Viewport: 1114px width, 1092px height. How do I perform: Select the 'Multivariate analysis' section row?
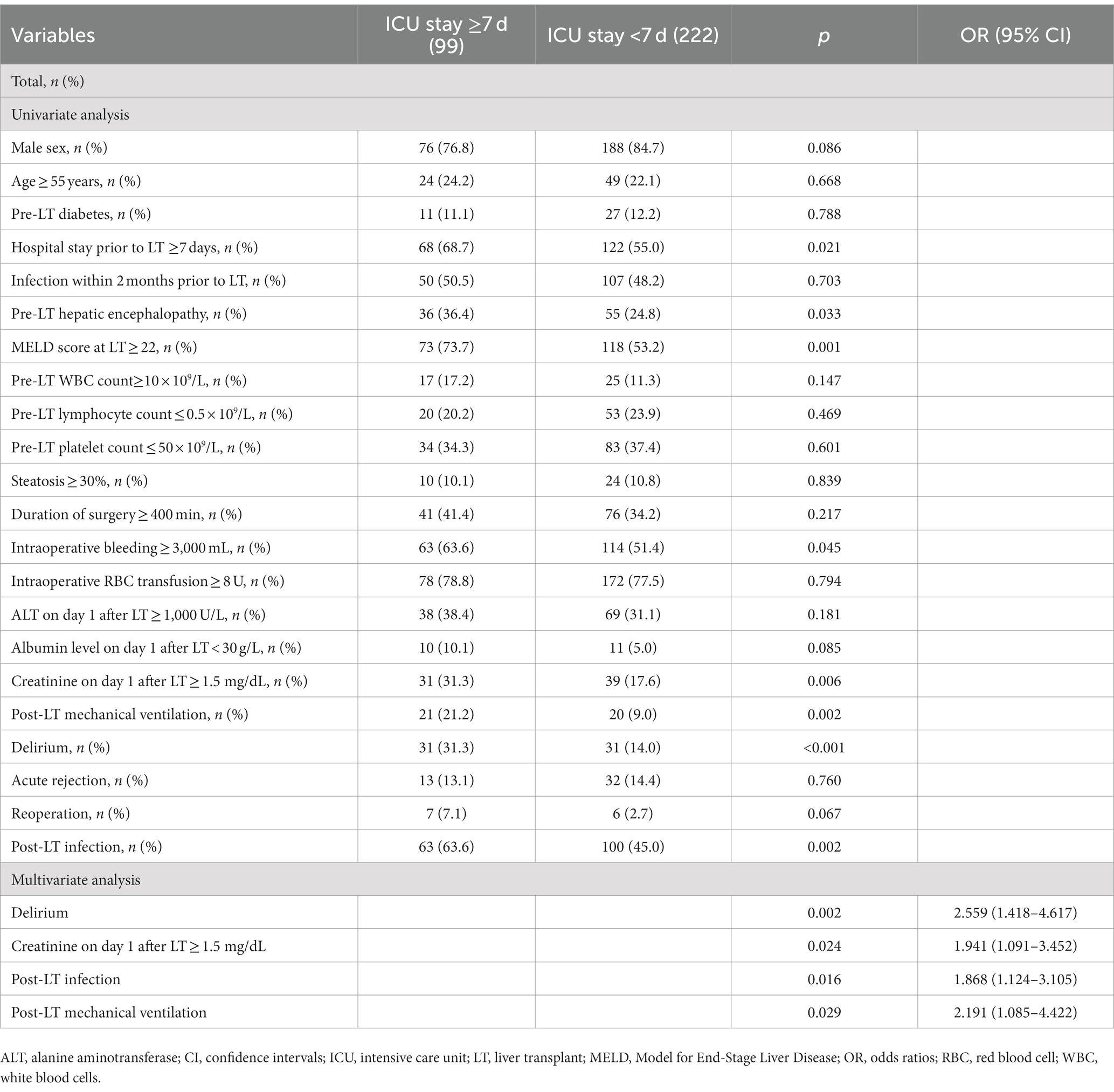point(557,880)
